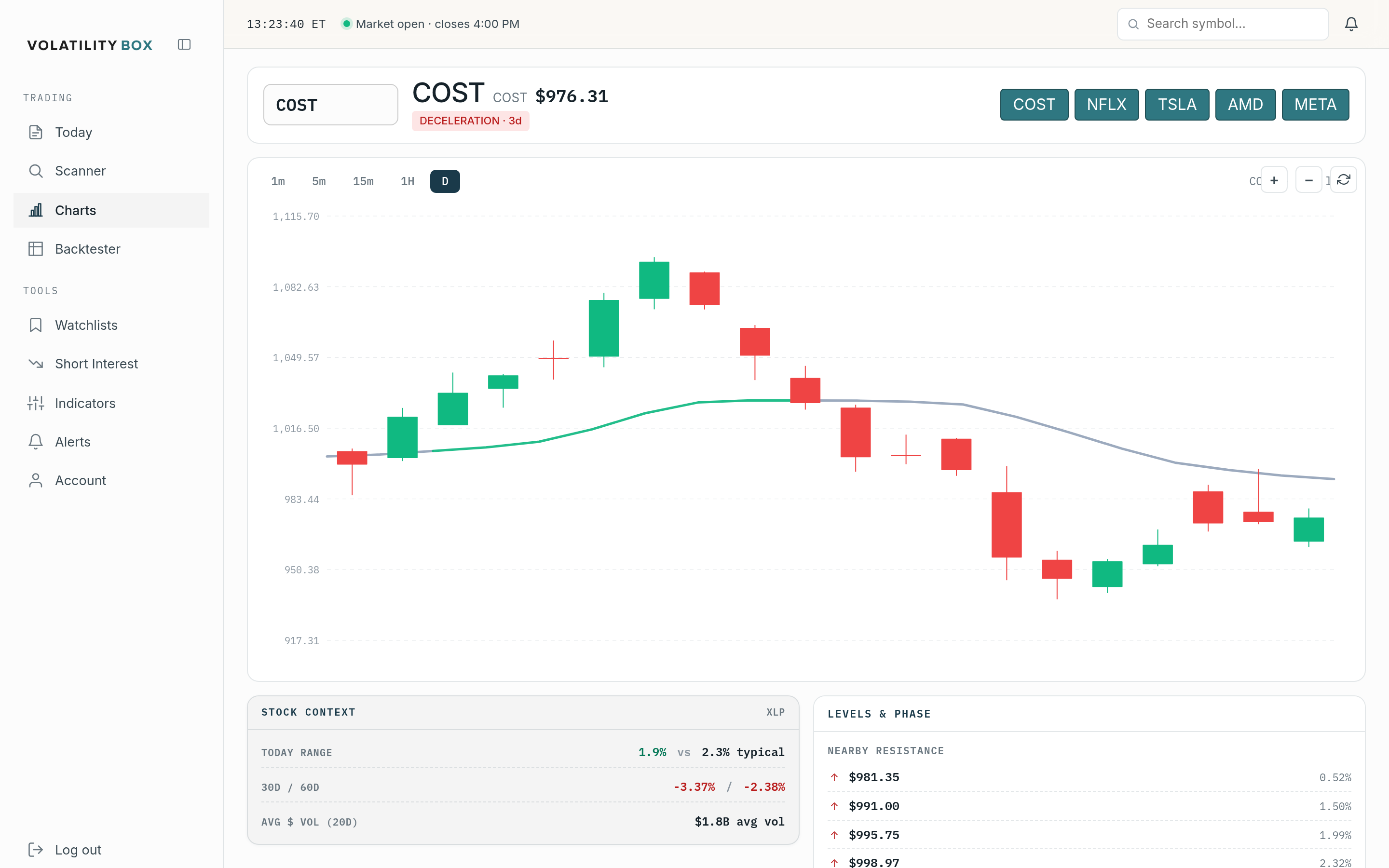1389x868 pixels.
Task: Switch chart to 5m timeframe
Action: [318, 181]
